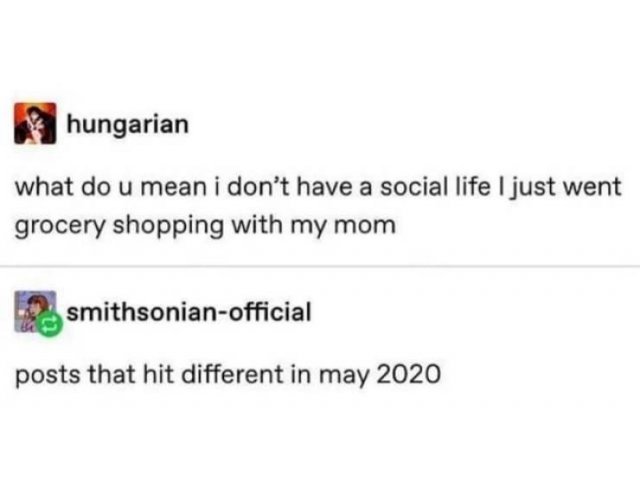
Task: Click the words 'just went' in the post
Action: (564, 188)
